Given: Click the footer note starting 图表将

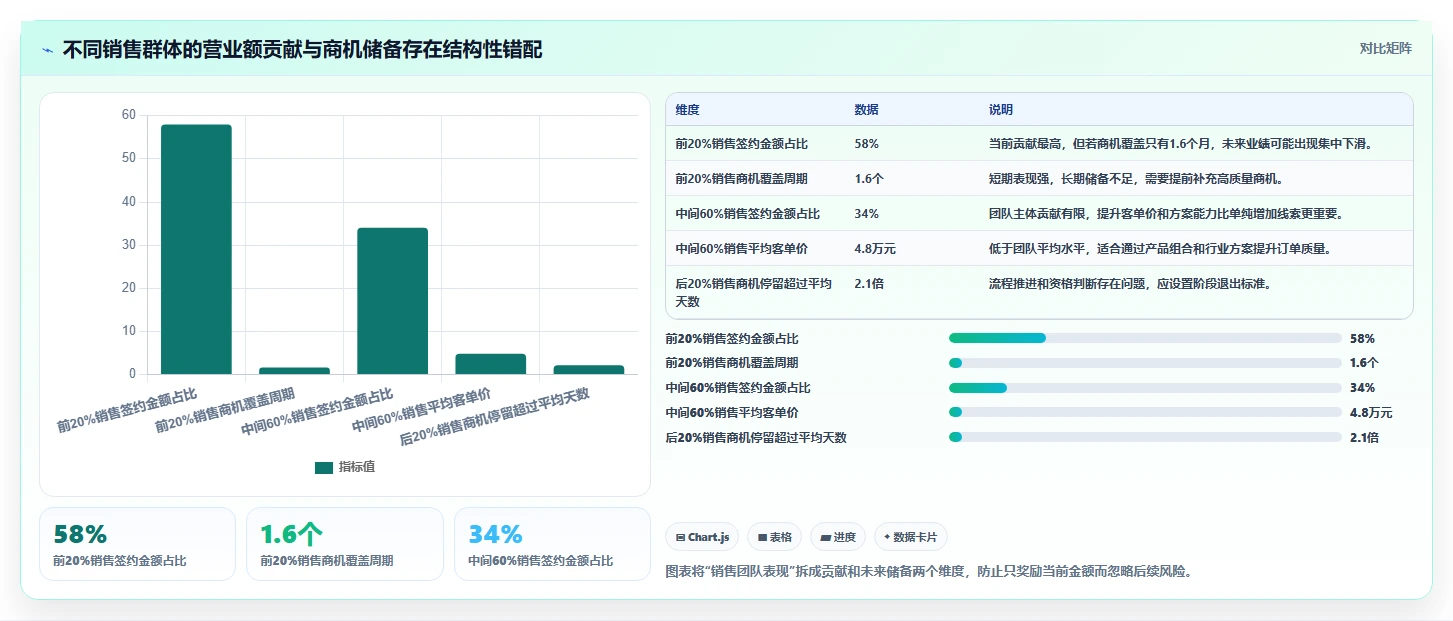Looking at the screenshot, I should tap(929, 572).
